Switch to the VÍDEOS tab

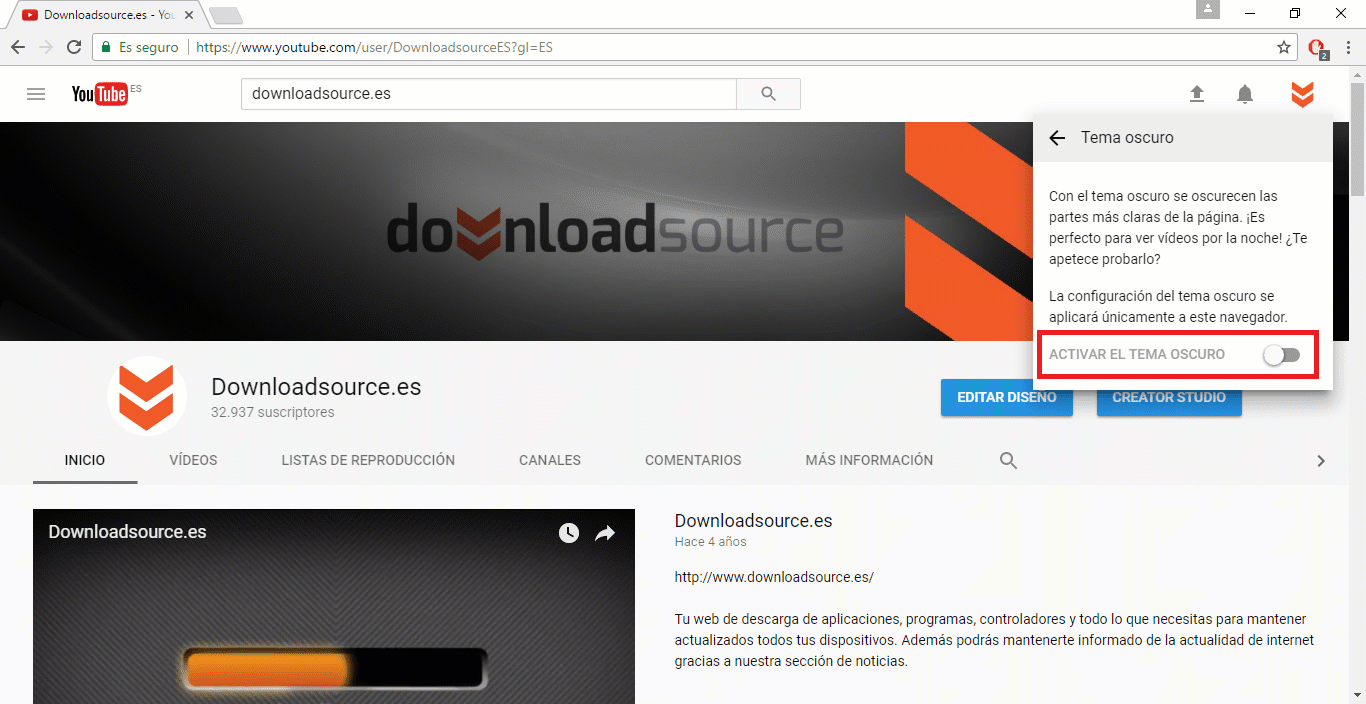193,460
